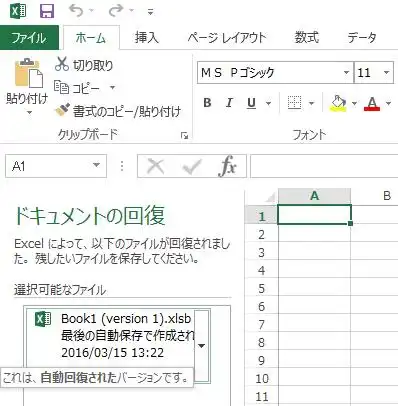Expand the font size dropdown arrow
Image resolution: width=398 pixels, height=406 pixels.
pos(387,72)
